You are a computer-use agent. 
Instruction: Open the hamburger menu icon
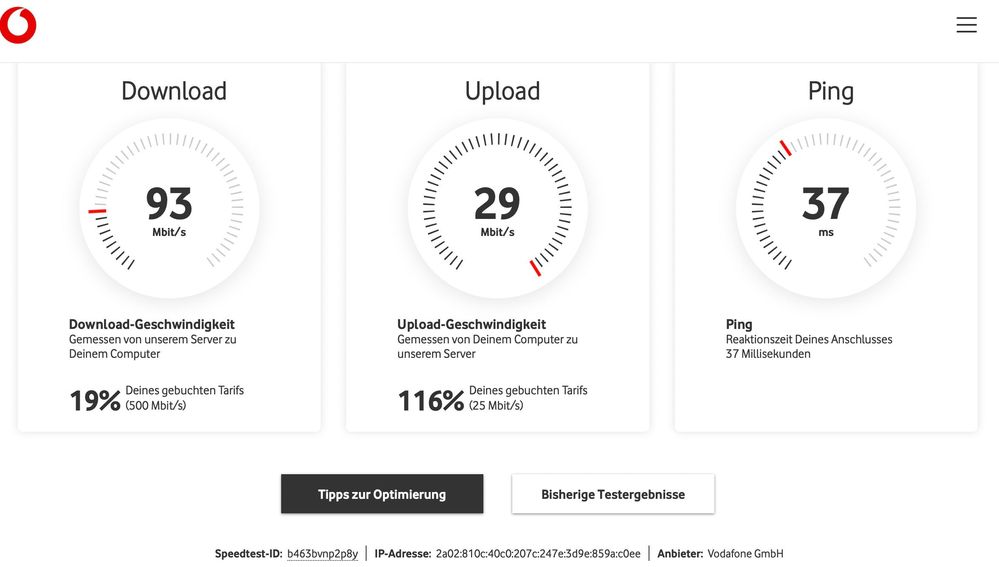click(966, 24)
